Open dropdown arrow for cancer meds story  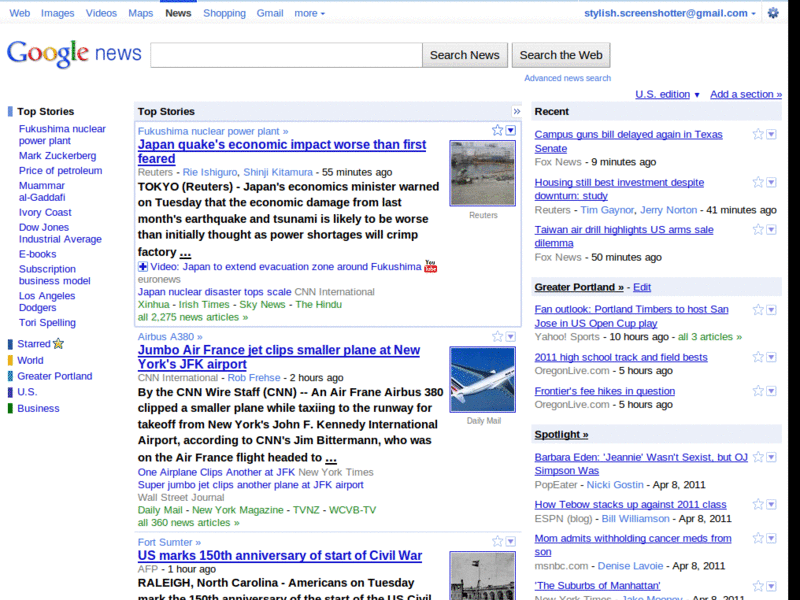771,539
